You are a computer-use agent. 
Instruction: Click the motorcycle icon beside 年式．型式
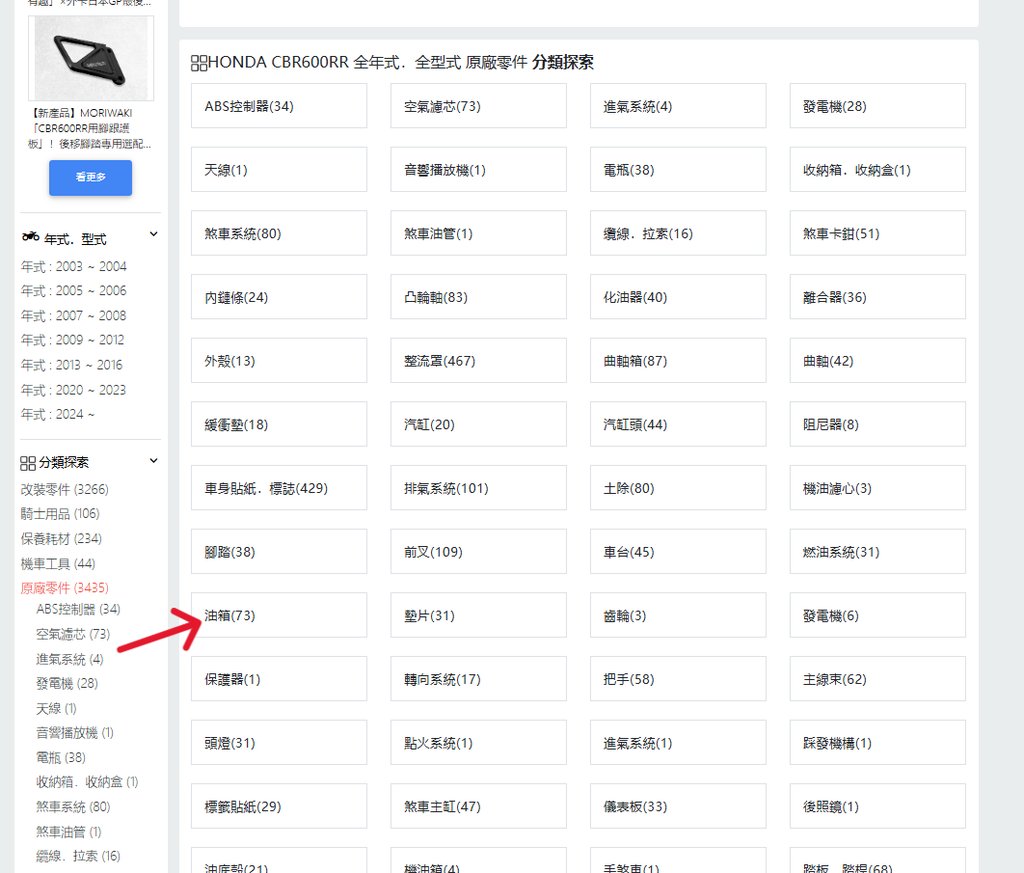[x=31, y=236]
